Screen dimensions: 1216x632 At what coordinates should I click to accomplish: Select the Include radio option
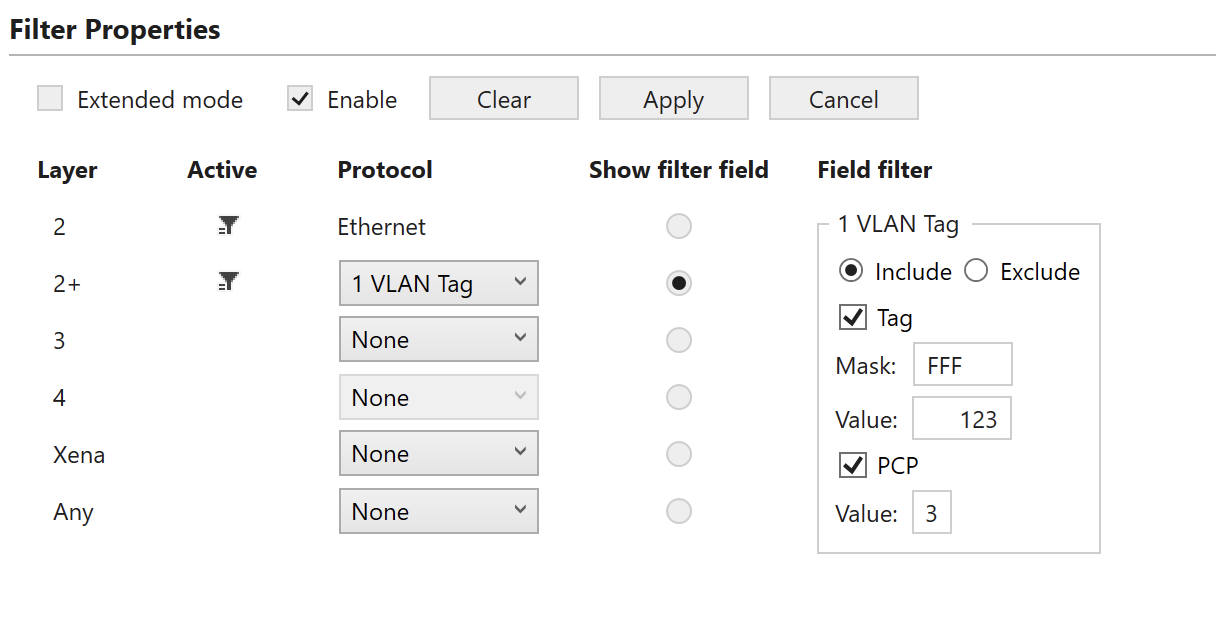pos(851,271)
